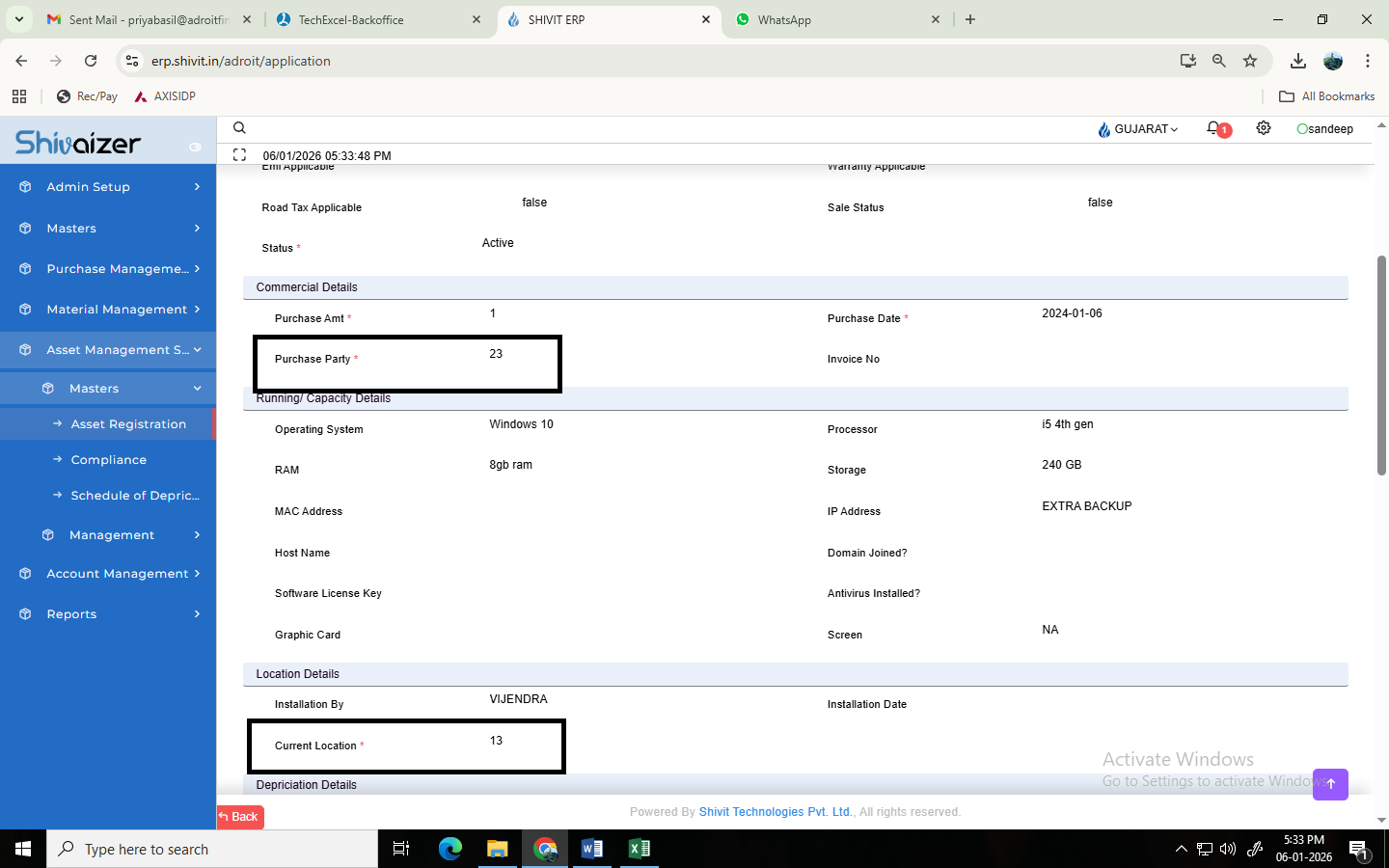The image size is (1389, 868).
Task: Bookmark this page with the star icon
Action: pos(1250,61)
